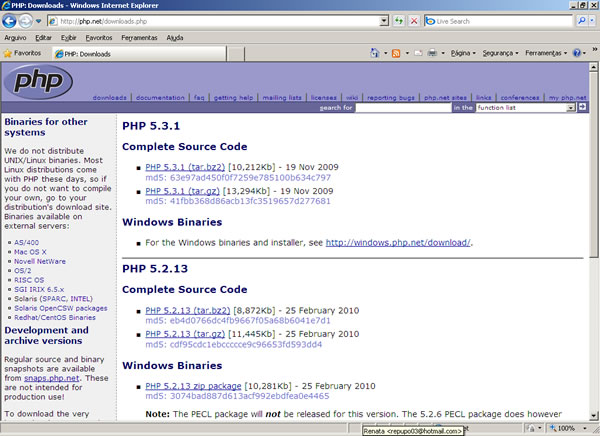
Task: Open the Ferramentas command bar dropdown
Action: (546, 53)
